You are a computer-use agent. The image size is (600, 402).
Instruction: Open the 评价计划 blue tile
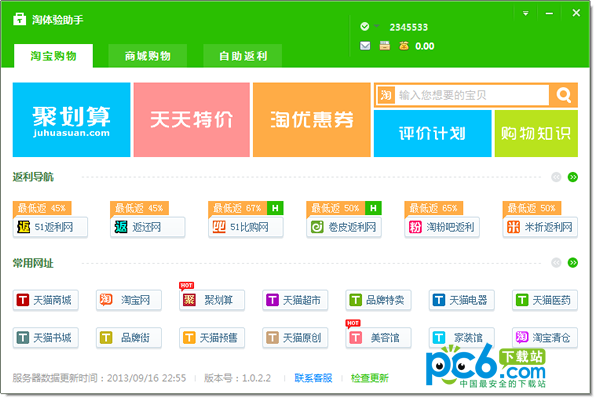point(432,133)
